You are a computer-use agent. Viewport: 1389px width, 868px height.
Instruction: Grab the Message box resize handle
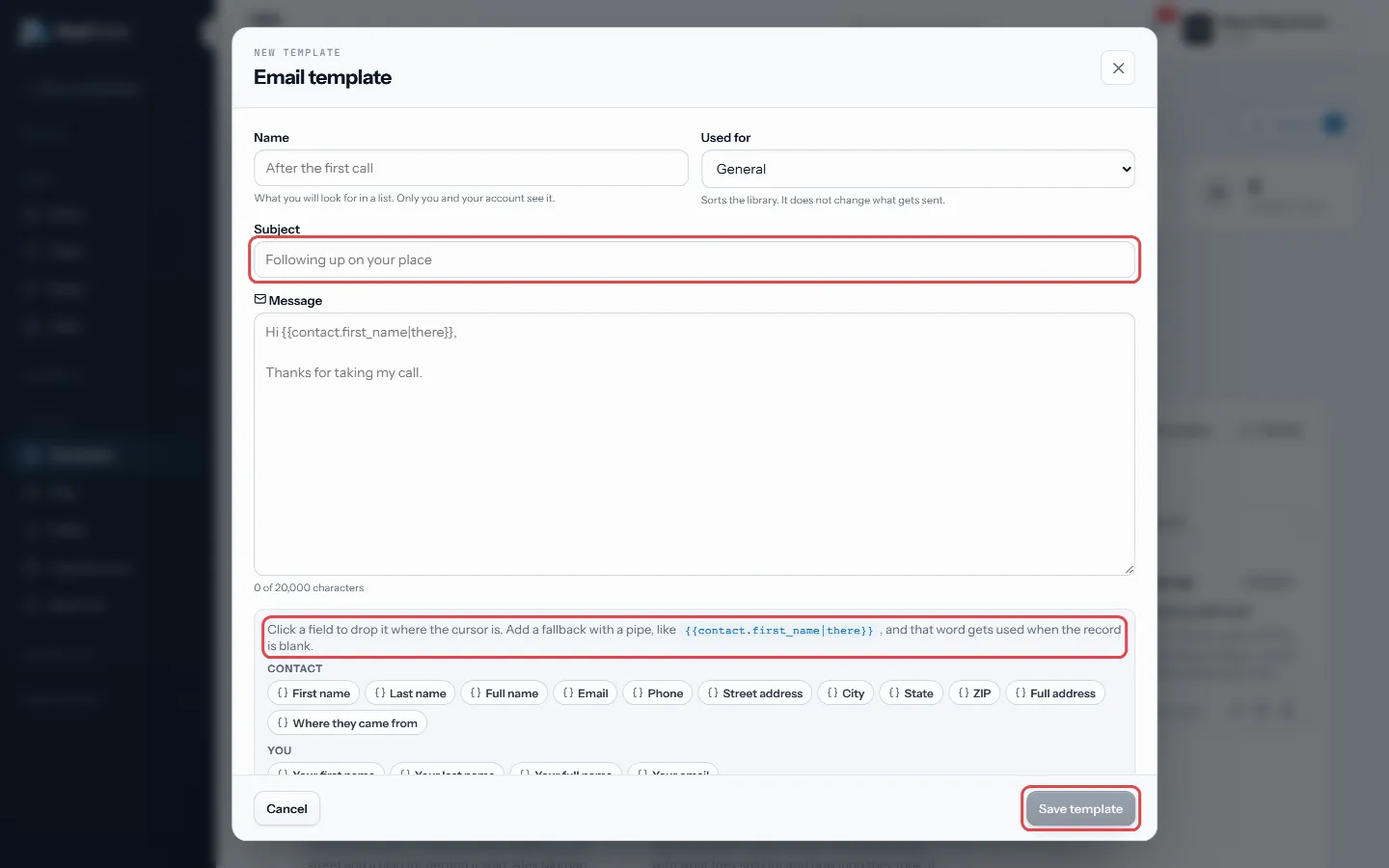(1129, 569)
